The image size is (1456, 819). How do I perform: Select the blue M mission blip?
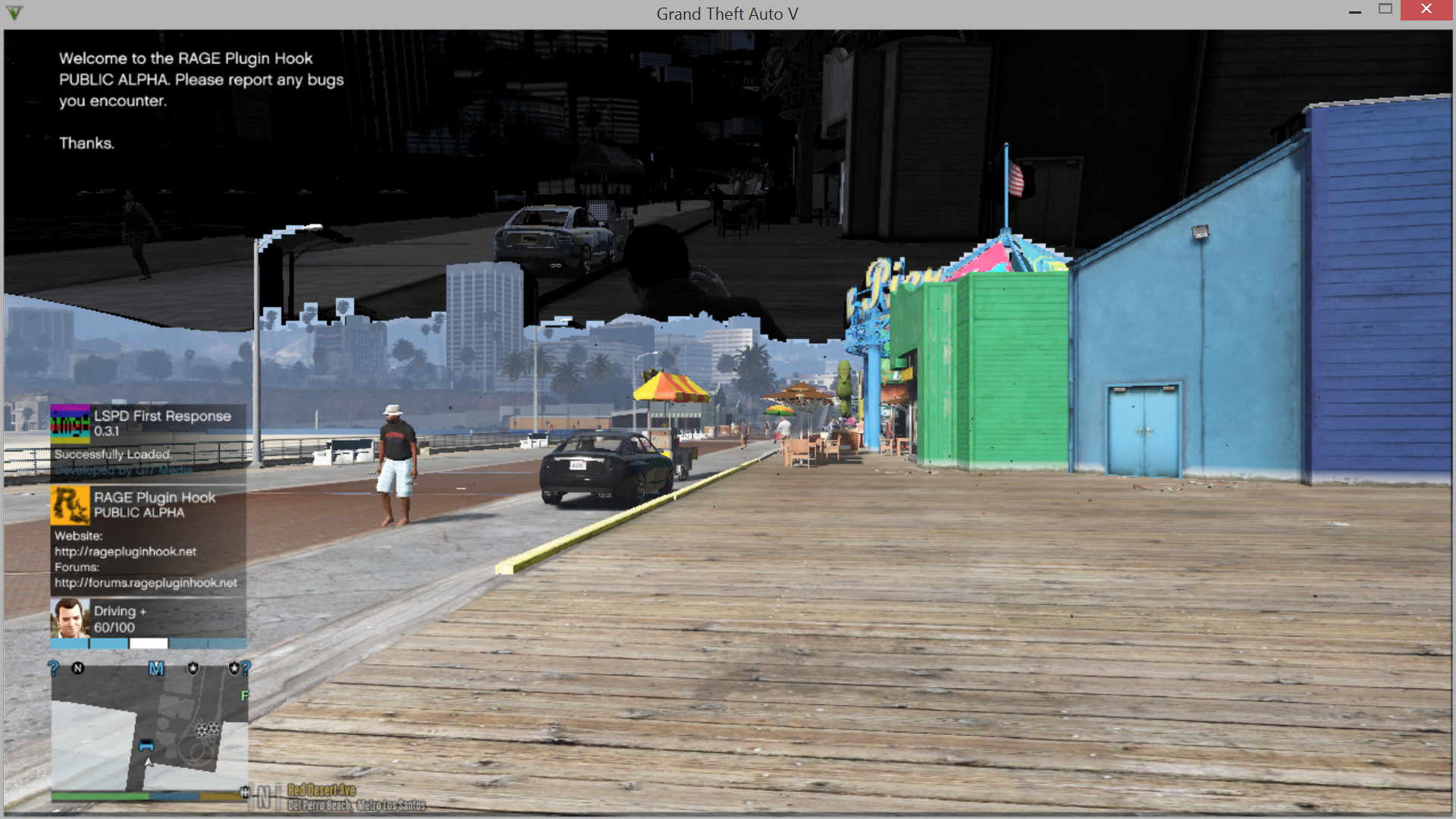click(x=155, y=668)
